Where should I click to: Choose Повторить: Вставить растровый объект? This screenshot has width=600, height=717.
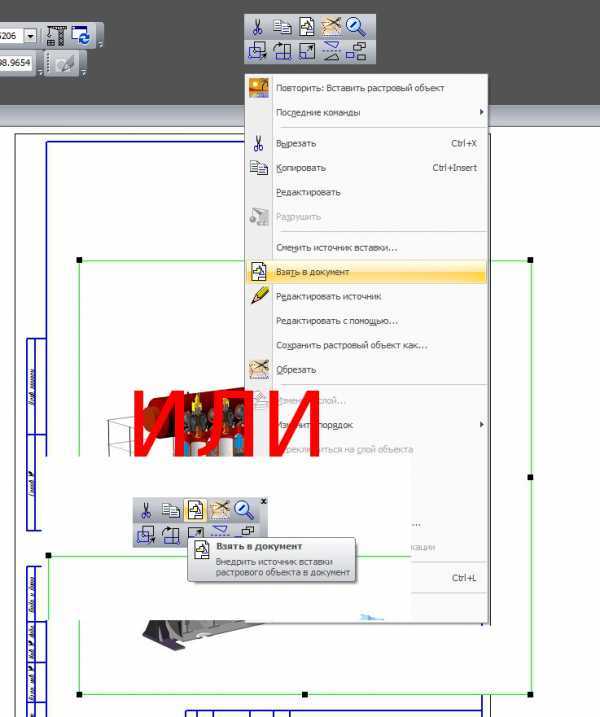366,88
